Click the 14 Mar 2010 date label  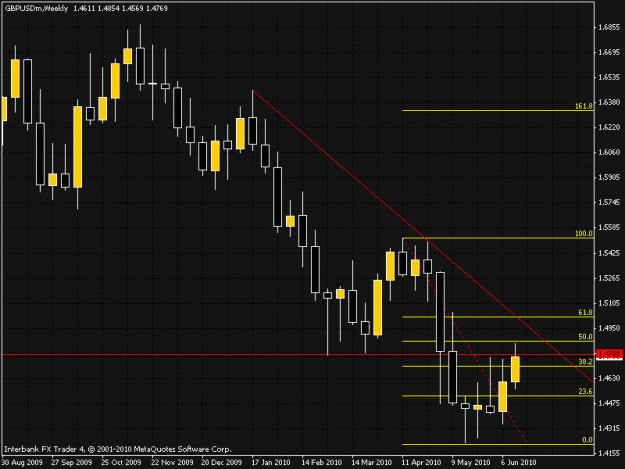click(371, 463)
